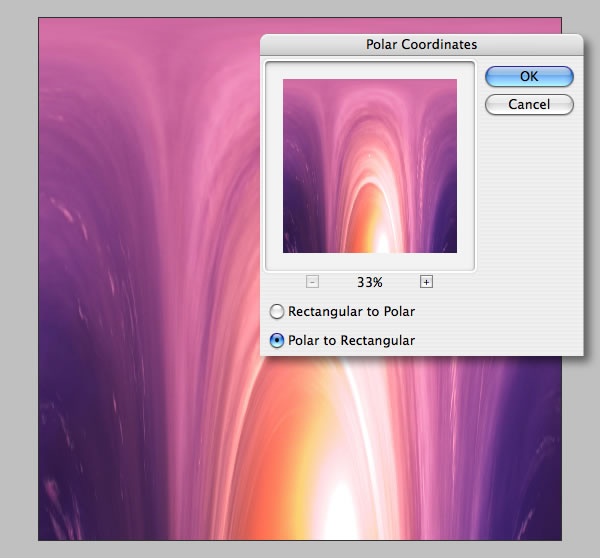
Task: Select the Rectangular to Polar option
Action: point(342,312)
